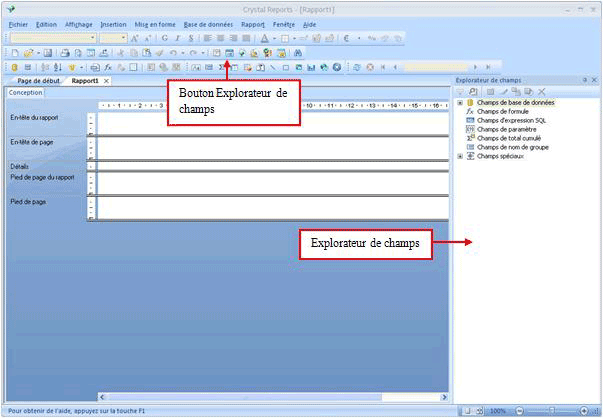Click the undo arrow icon
This screenshot has height=418, width=603.
(x=173, y=52)
